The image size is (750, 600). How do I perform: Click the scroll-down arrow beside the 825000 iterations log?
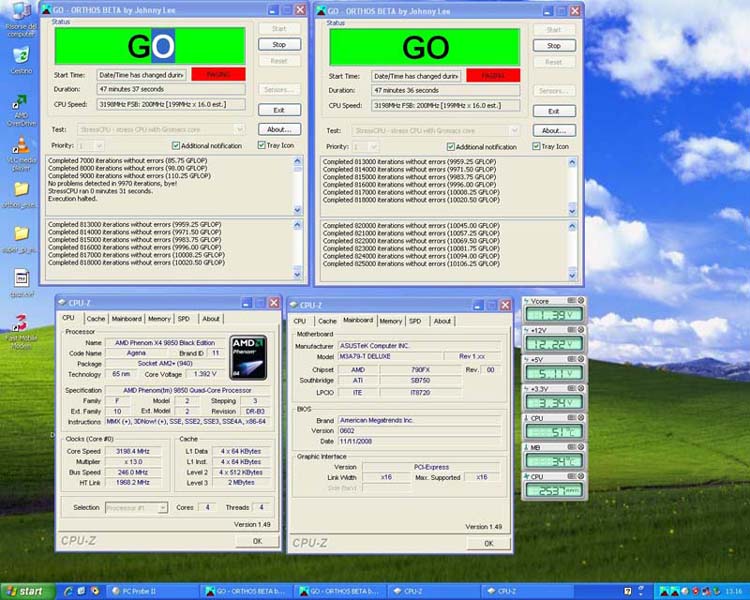coord(573,275)
